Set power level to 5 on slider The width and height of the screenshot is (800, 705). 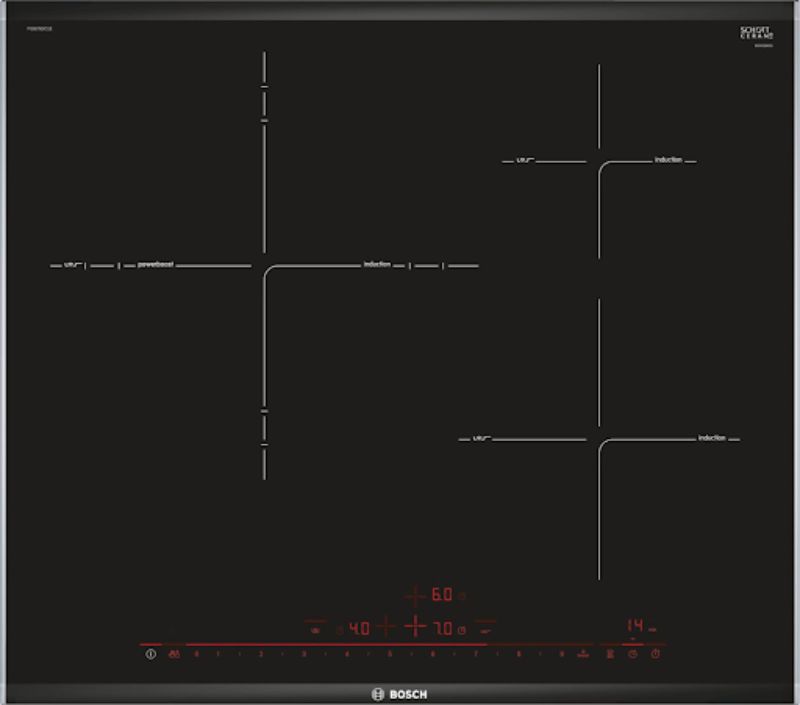390,654
